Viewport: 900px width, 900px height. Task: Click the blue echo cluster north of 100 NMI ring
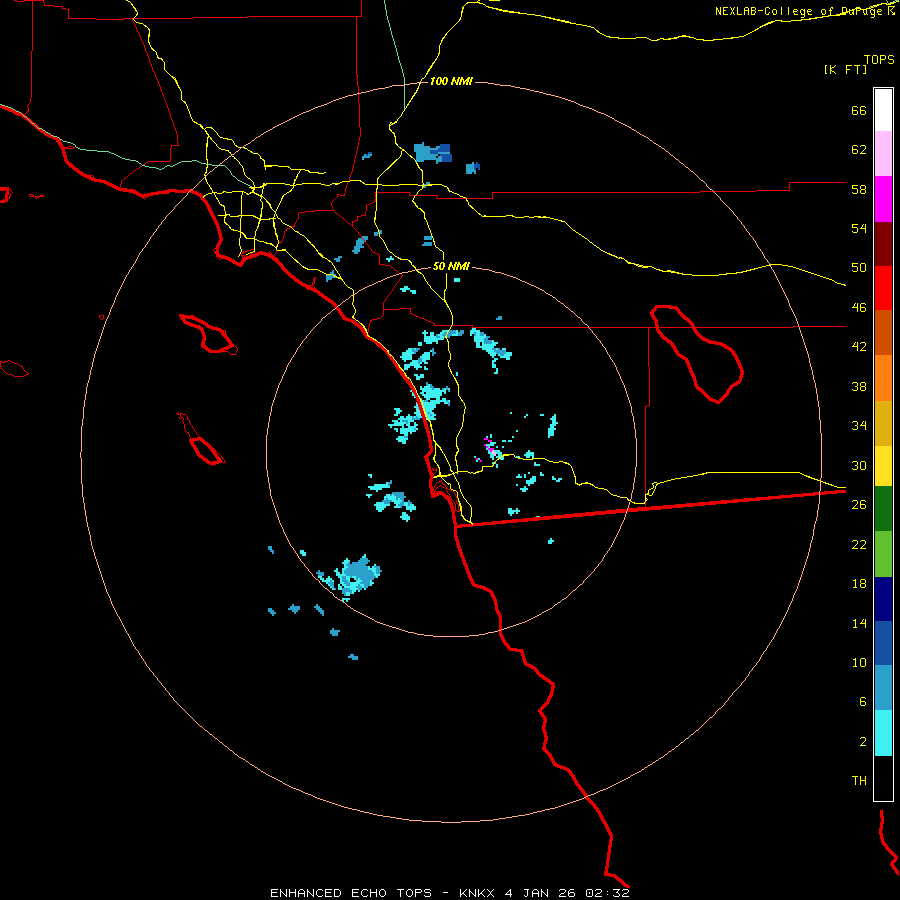pyautogui.click(x=433, y=153)
